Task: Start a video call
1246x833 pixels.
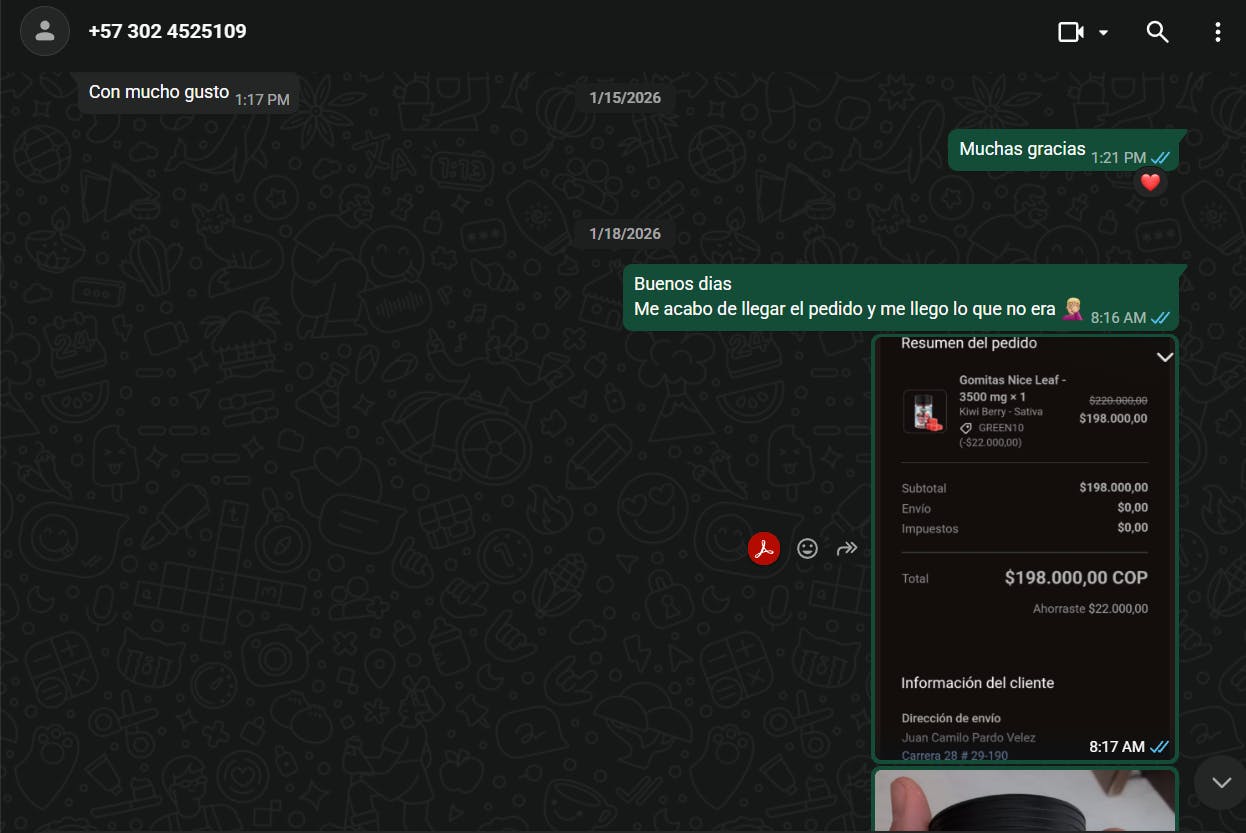Action: point(1071,32)
